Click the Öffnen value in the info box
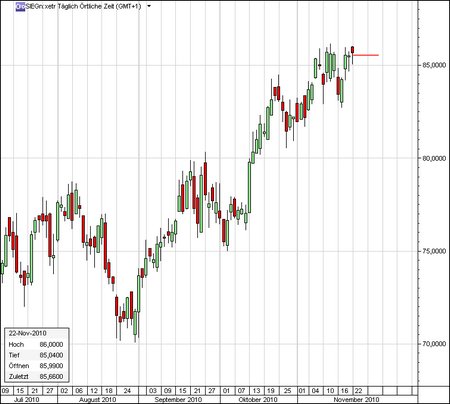Image resolution: width=450 pixels, height=404 pixels. click(x=51, y=366)
